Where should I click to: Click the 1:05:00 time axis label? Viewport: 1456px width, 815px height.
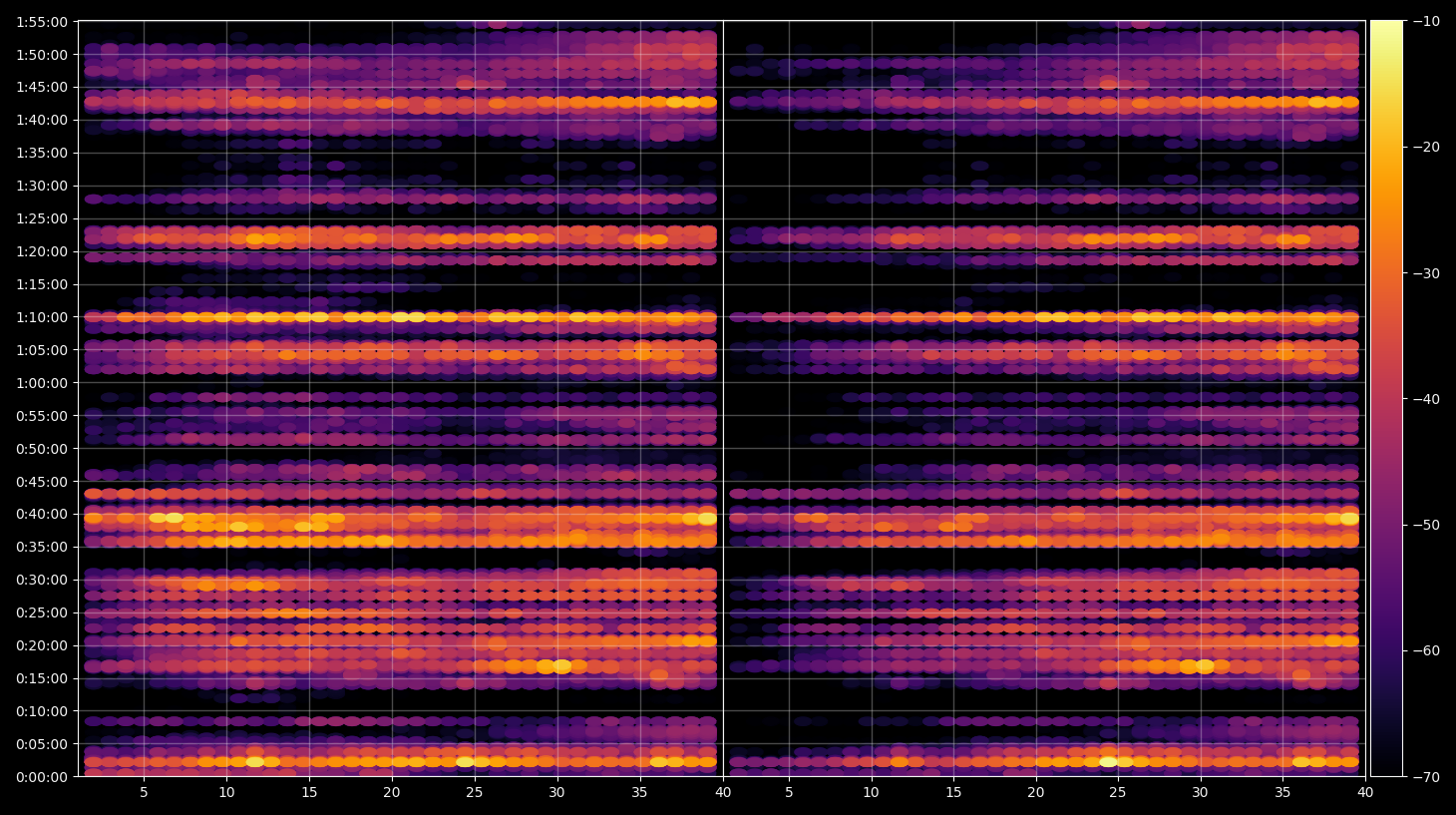42,350
